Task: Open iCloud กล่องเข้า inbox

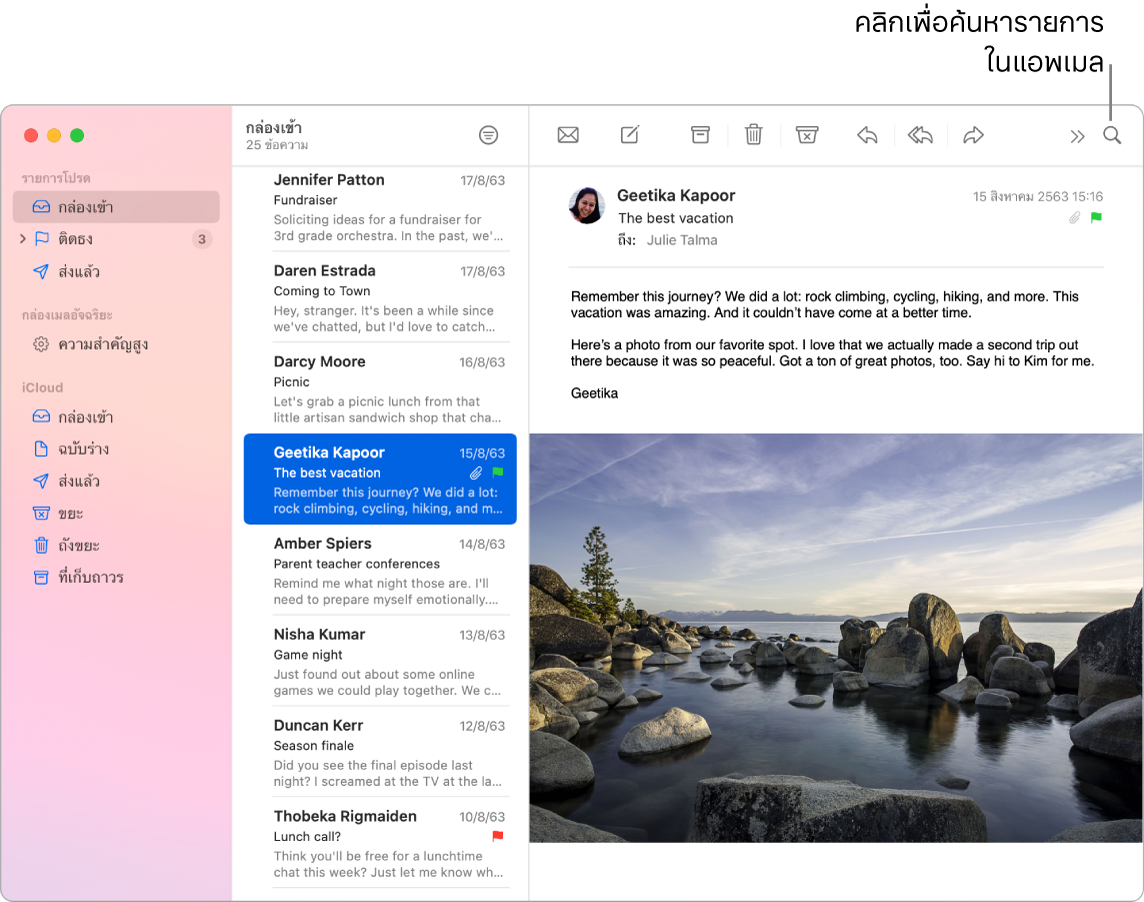Action: (x=116, y=417)
